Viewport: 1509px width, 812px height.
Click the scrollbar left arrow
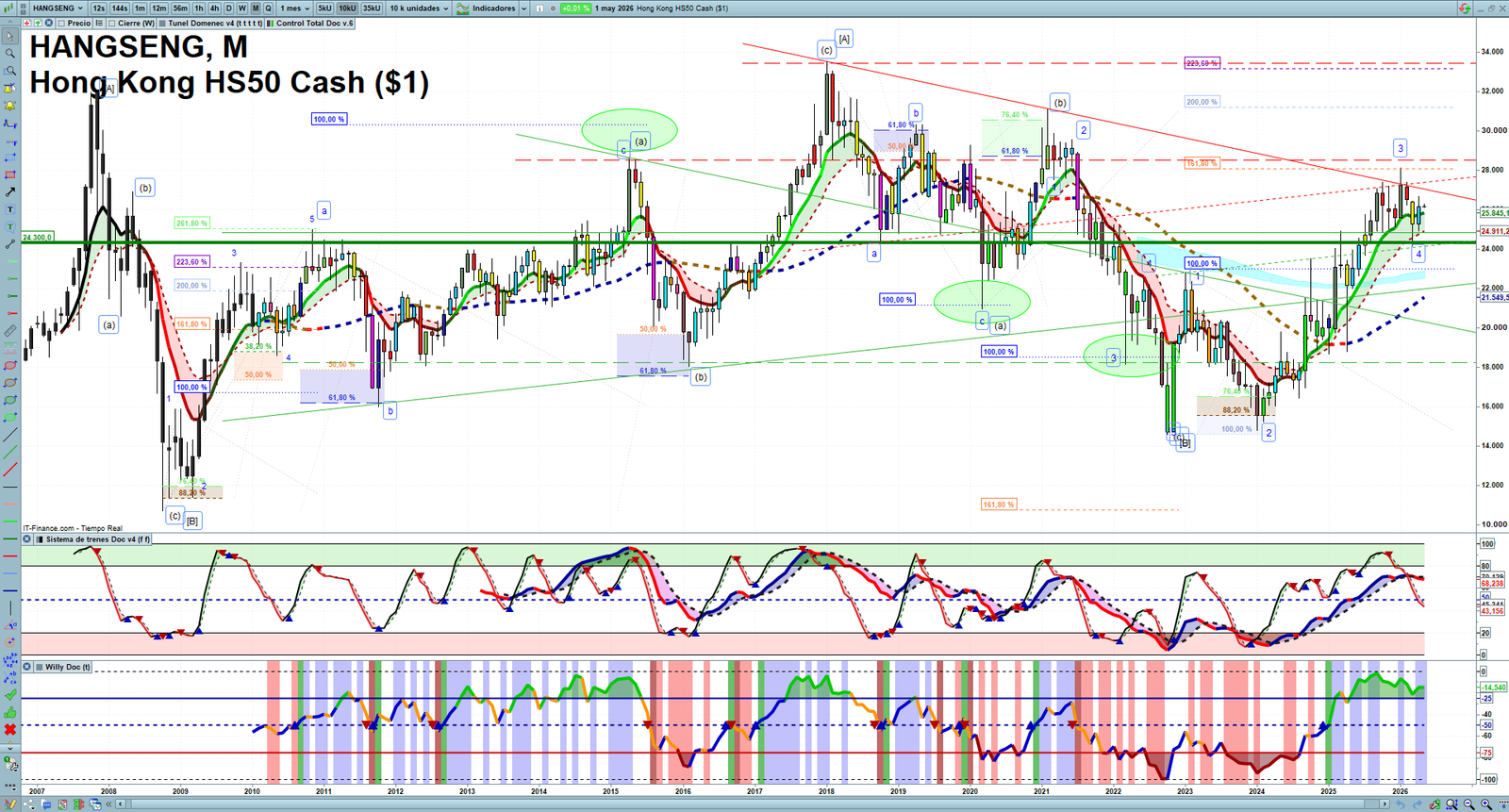120,804
